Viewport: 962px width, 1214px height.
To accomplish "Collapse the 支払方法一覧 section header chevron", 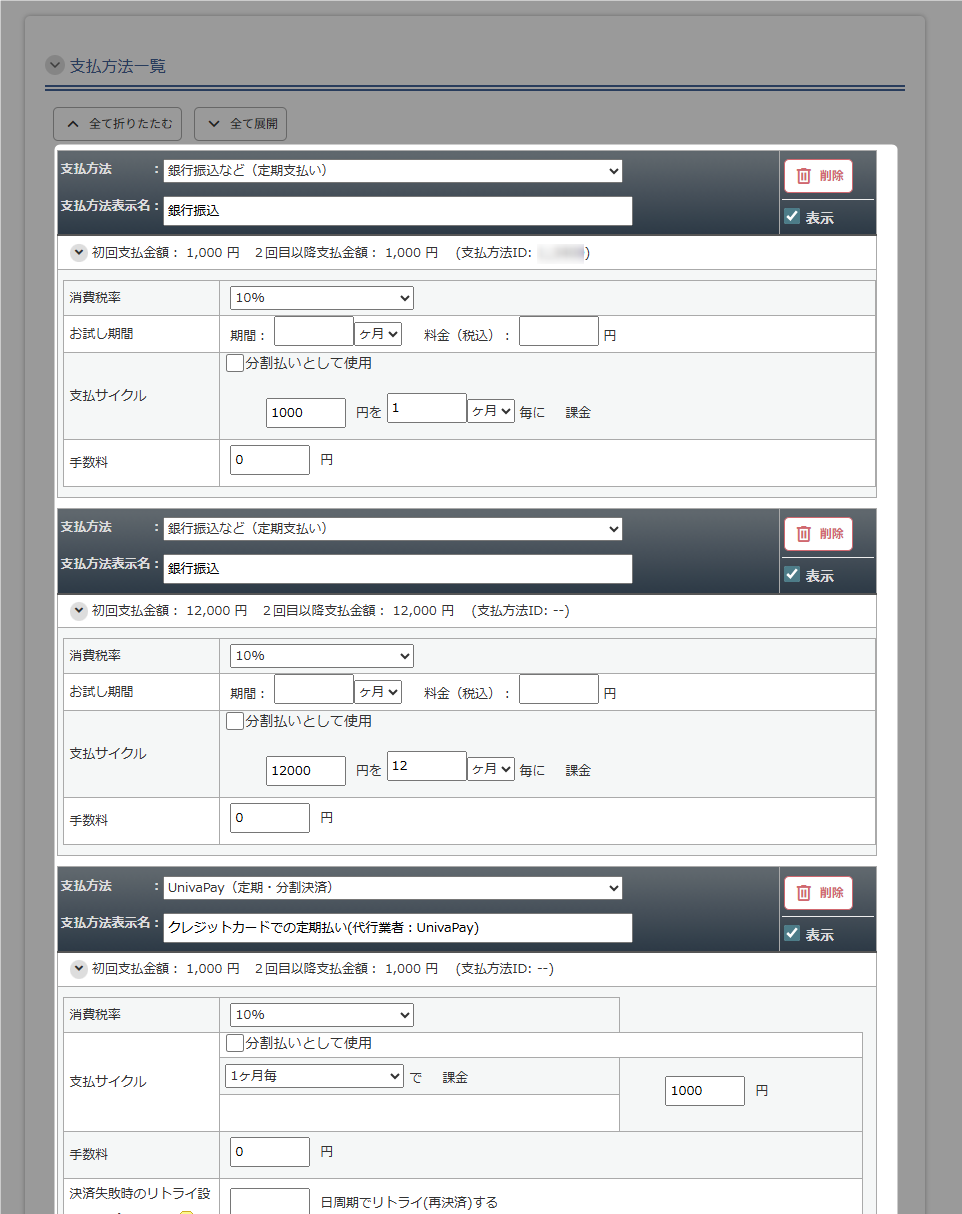I will (54, 65).
